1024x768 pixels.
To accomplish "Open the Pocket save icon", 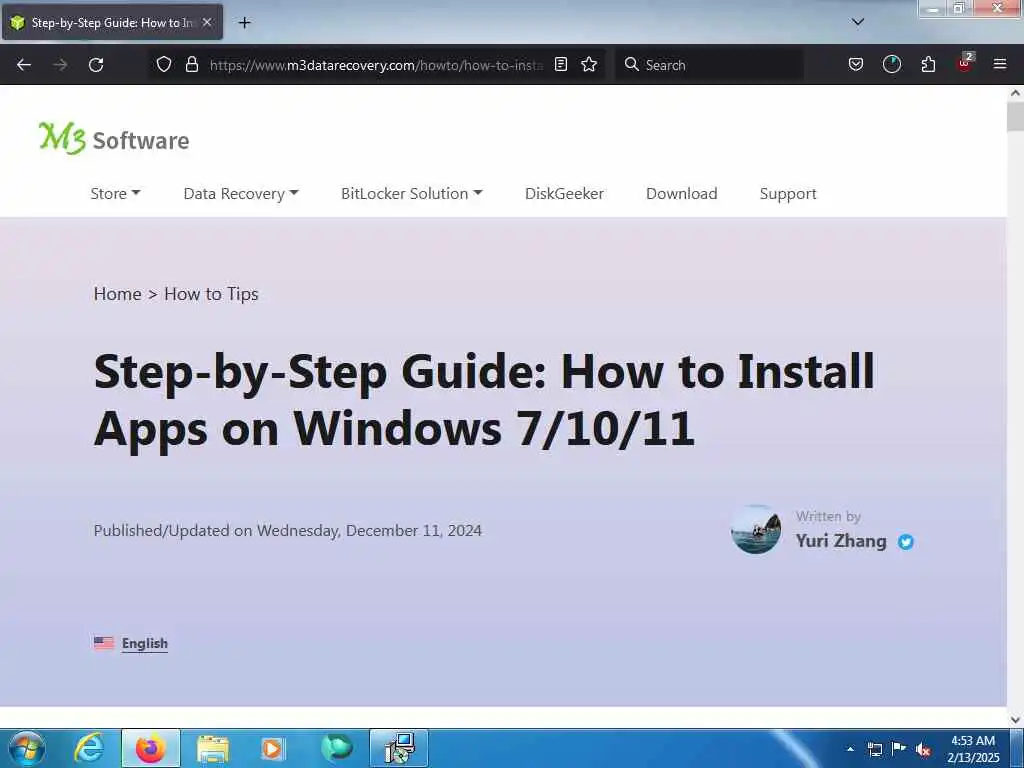I will click(856, 65).
